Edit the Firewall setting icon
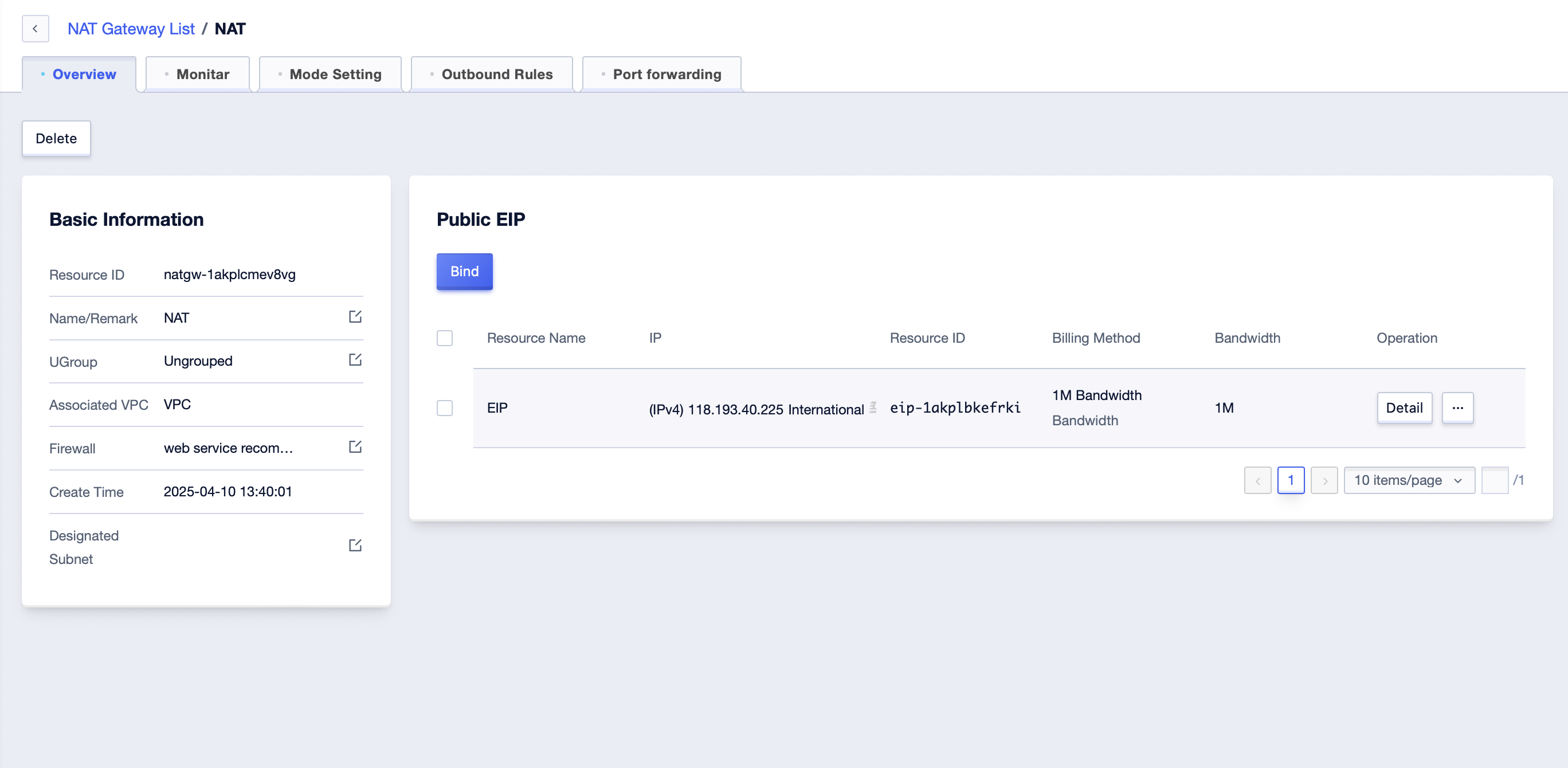1568x768 pixels. 355,446
